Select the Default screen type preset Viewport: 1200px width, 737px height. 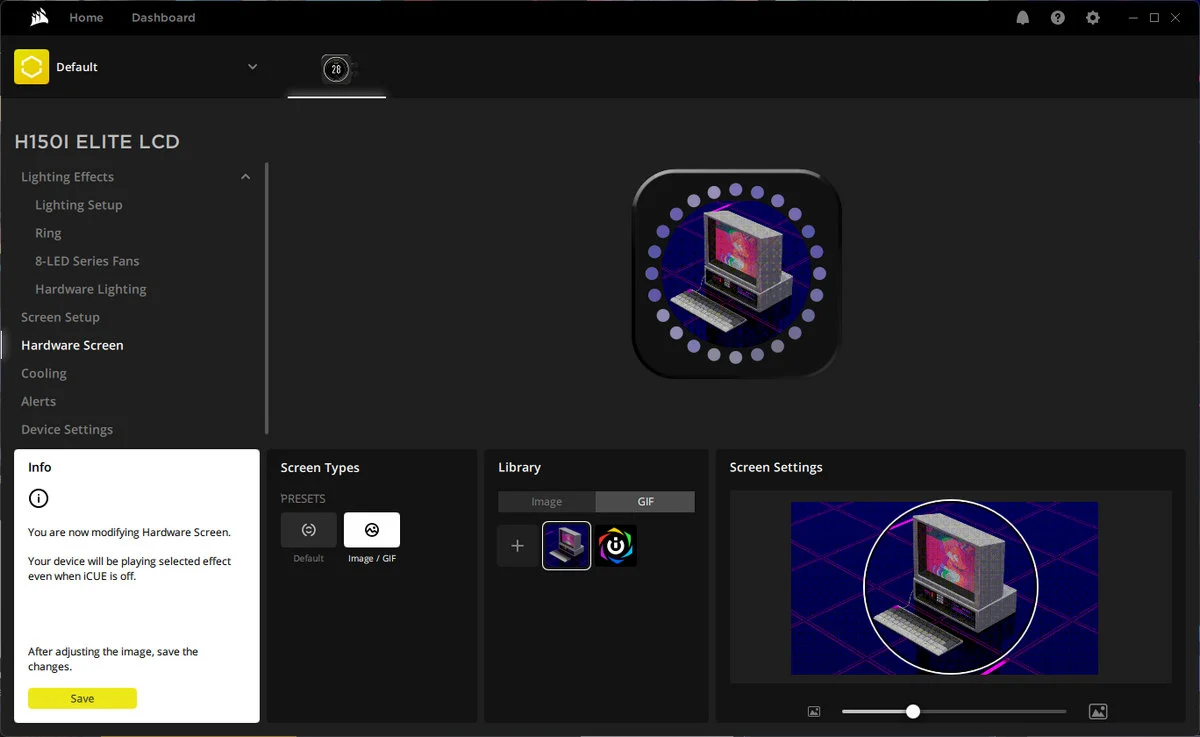click(309, 530)
